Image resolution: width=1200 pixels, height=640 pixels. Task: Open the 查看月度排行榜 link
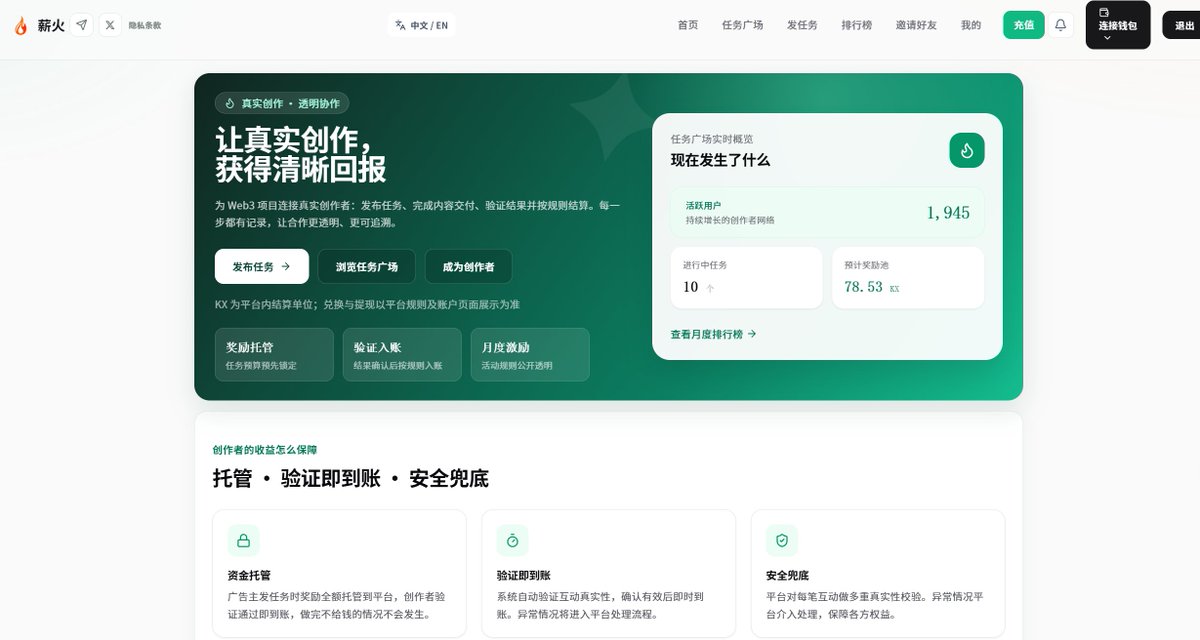(713, 334)
